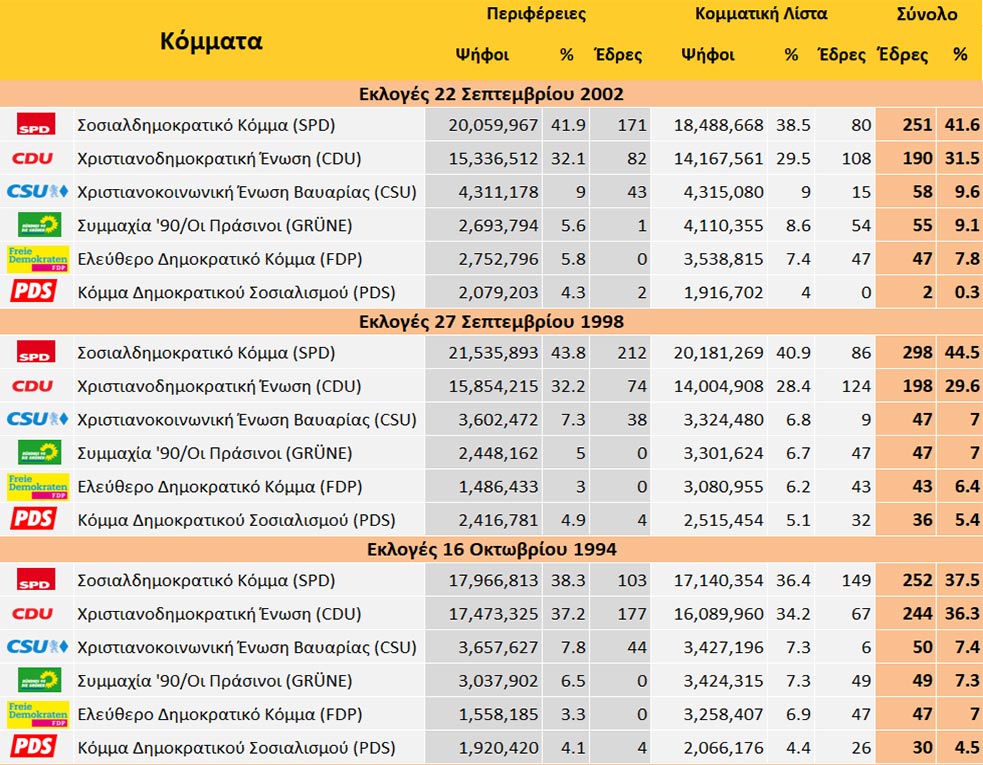Click the total percentage 36.3
Image resolution: width=983 pixels, height=765 pixels.
click(x=962, y=613)
